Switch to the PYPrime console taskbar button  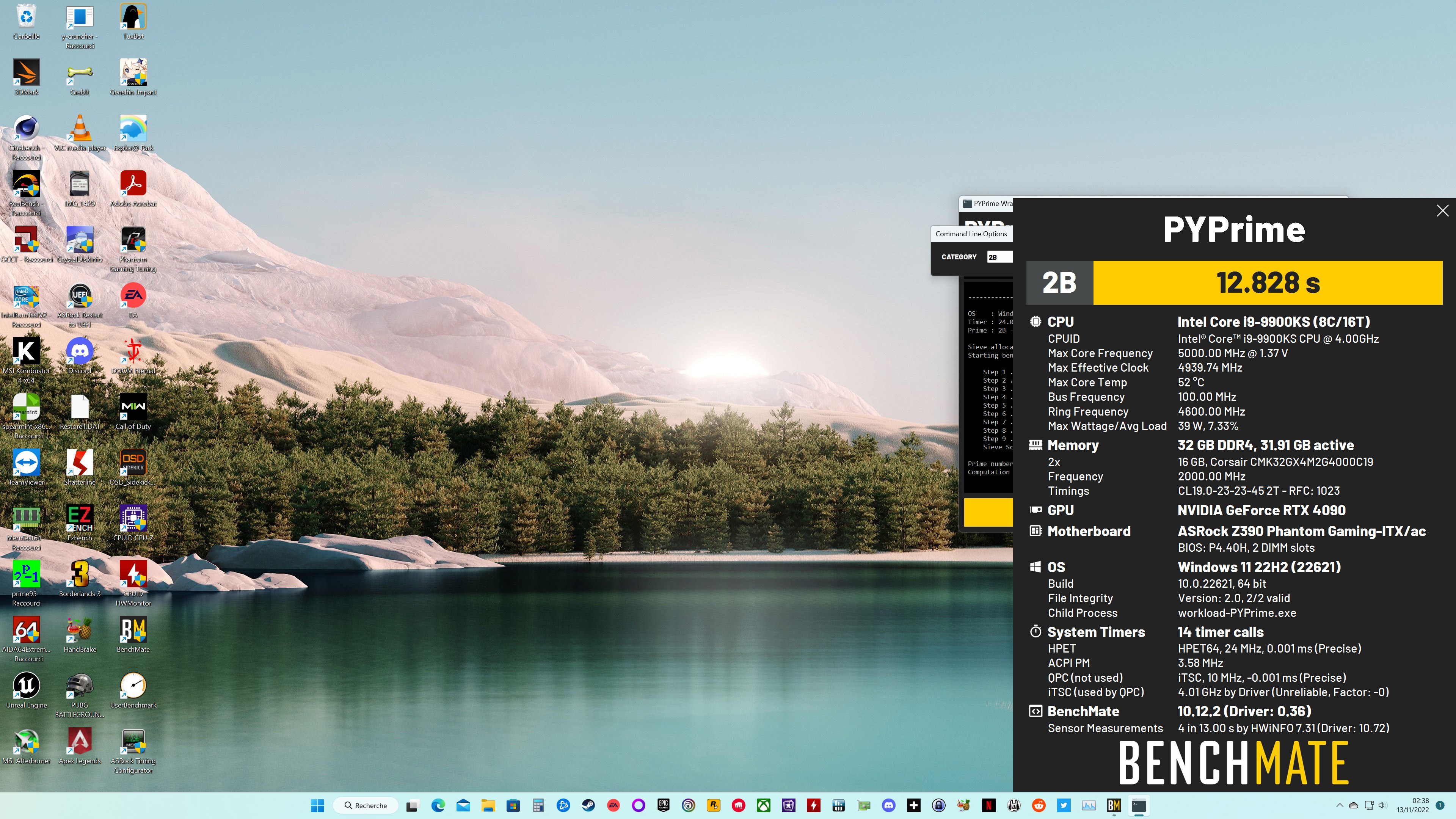[1139, 805]
